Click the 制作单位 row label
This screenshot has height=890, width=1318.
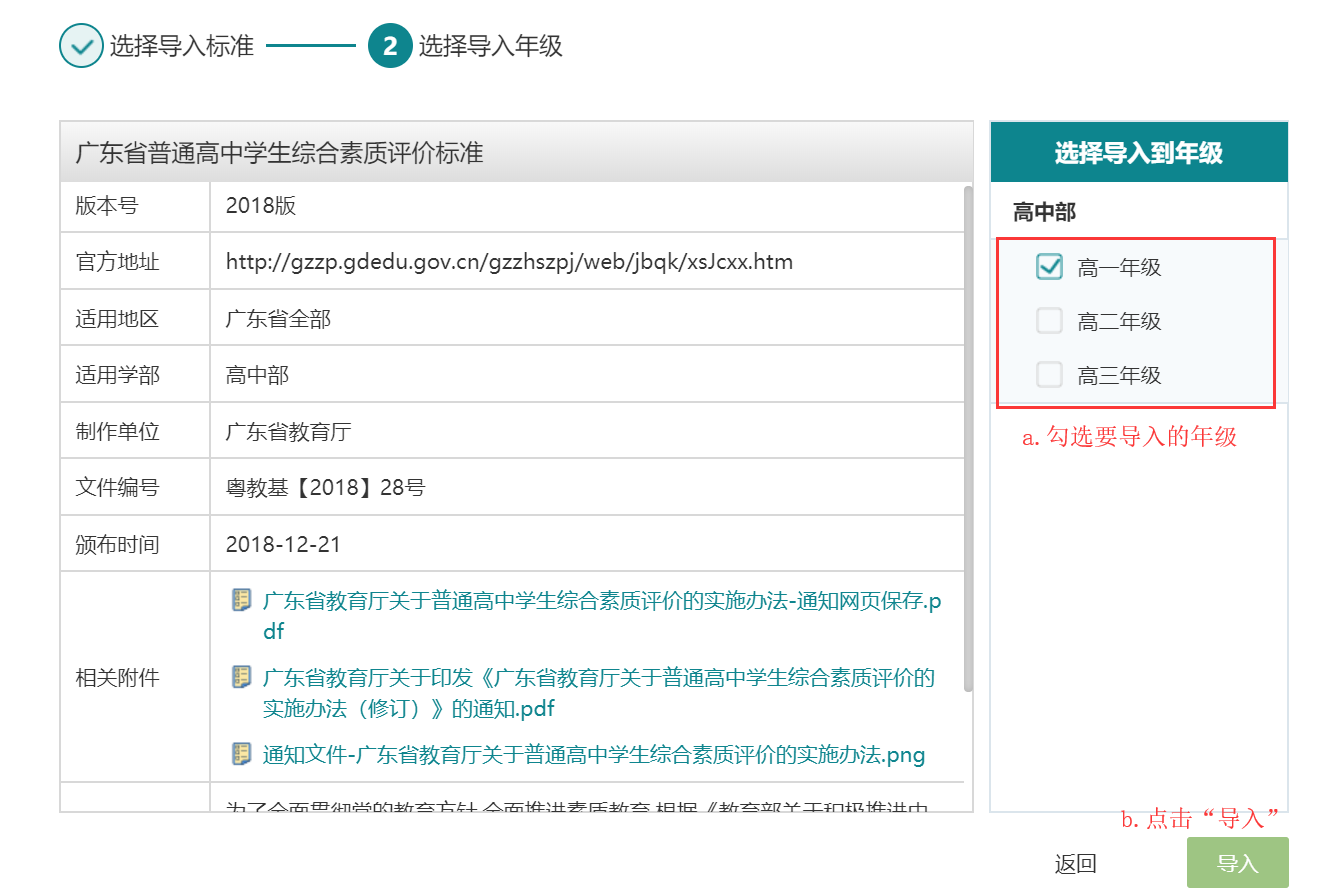(x=118, y=432)
